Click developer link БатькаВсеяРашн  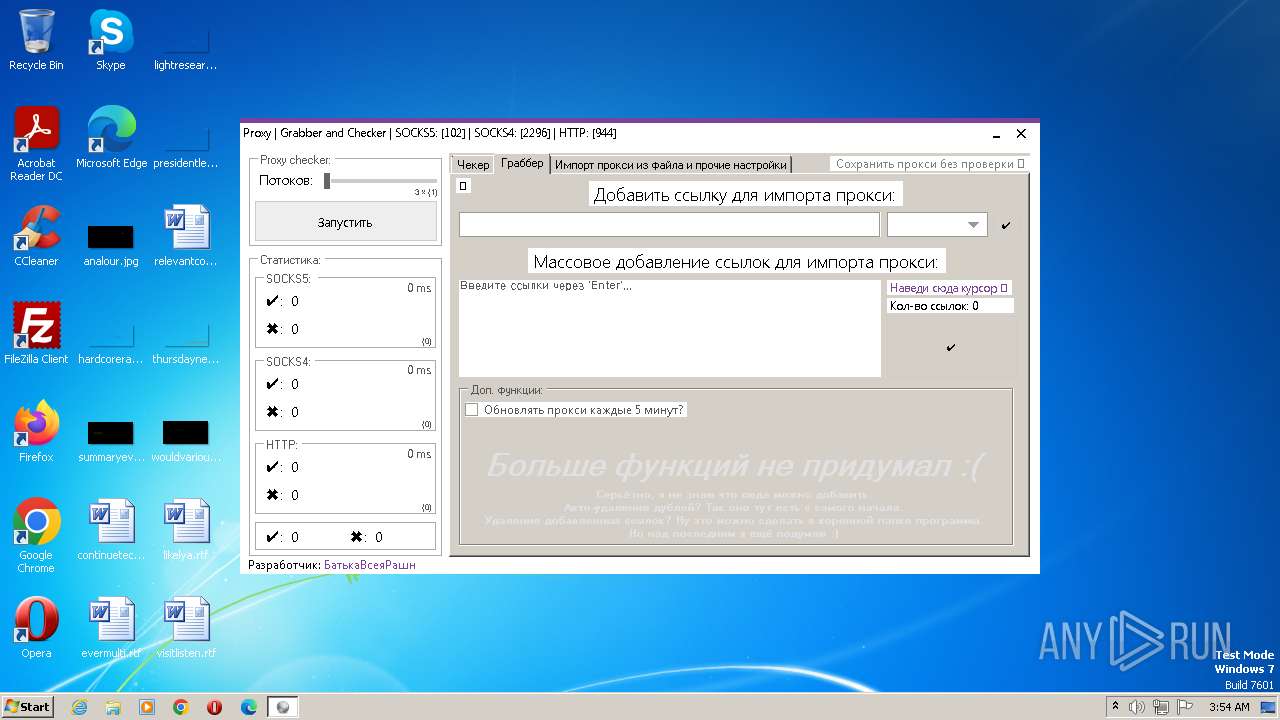tap(369, 565)
